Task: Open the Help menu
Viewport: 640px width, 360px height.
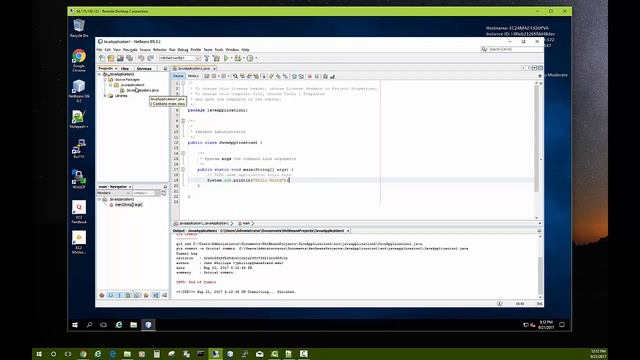Action: tap(245, 50)
